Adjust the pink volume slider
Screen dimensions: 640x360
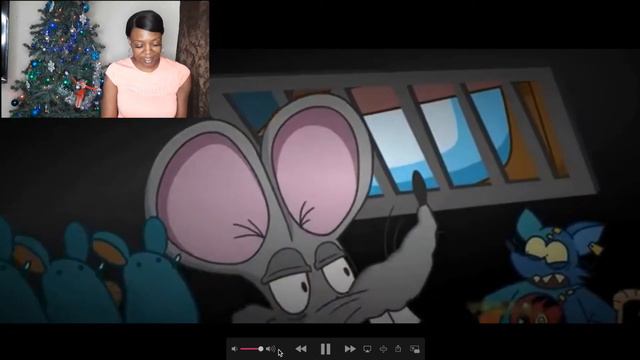(251, 349)
